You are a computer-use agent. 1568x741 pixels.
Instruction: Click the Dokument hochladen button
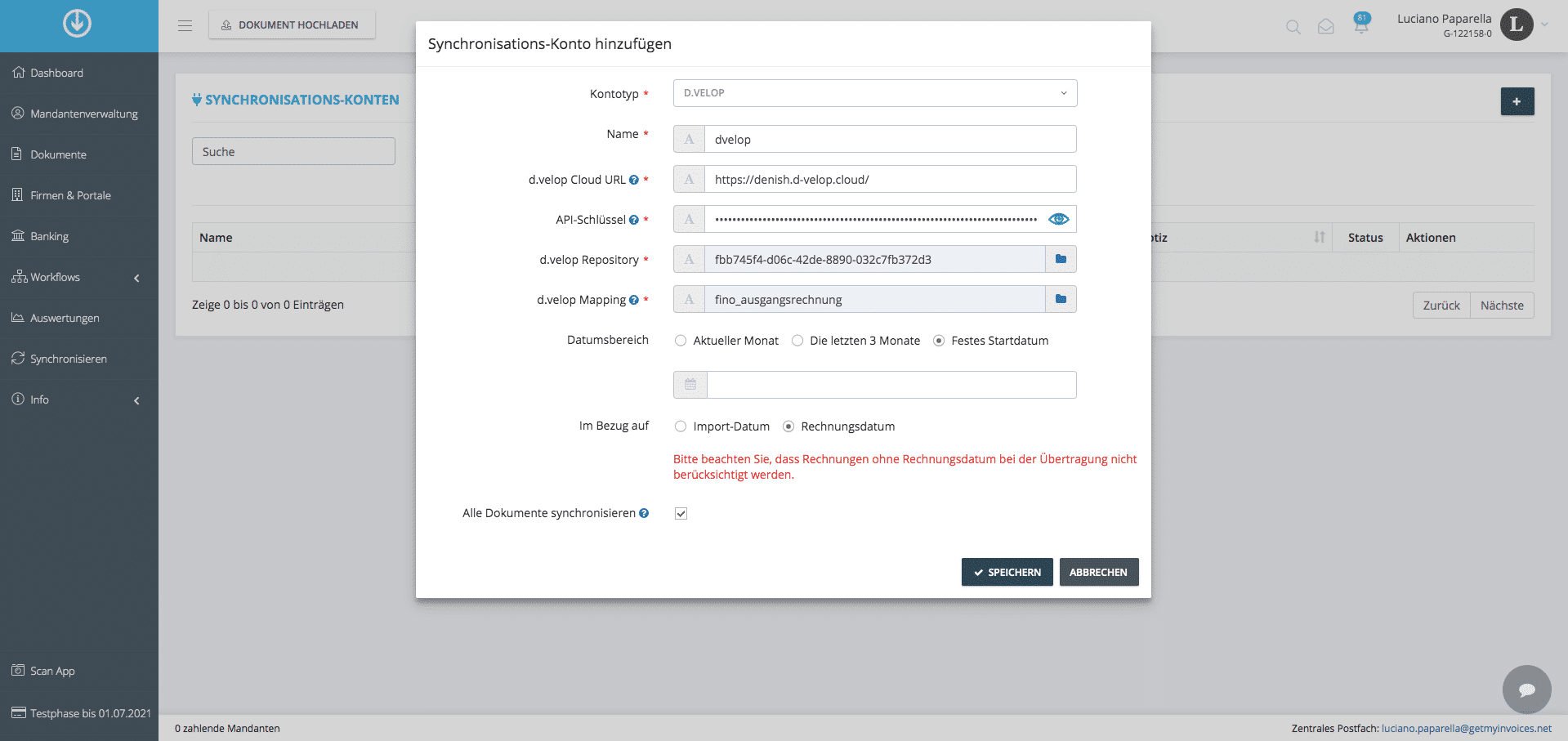click(x=292, y=25)
